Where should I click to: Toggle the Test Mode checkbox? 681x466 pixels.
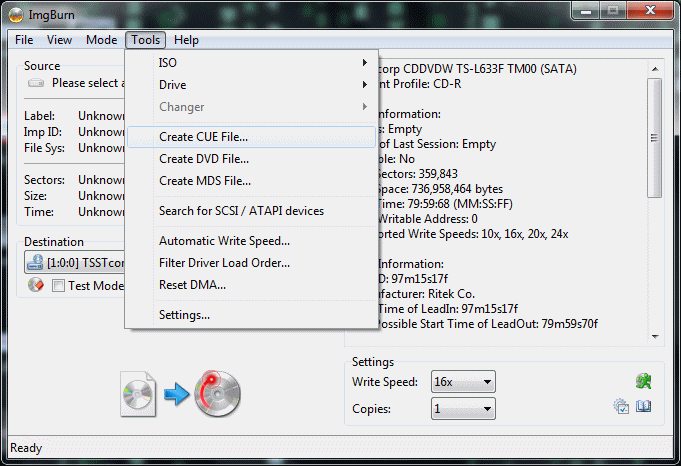tap(58, 286)
